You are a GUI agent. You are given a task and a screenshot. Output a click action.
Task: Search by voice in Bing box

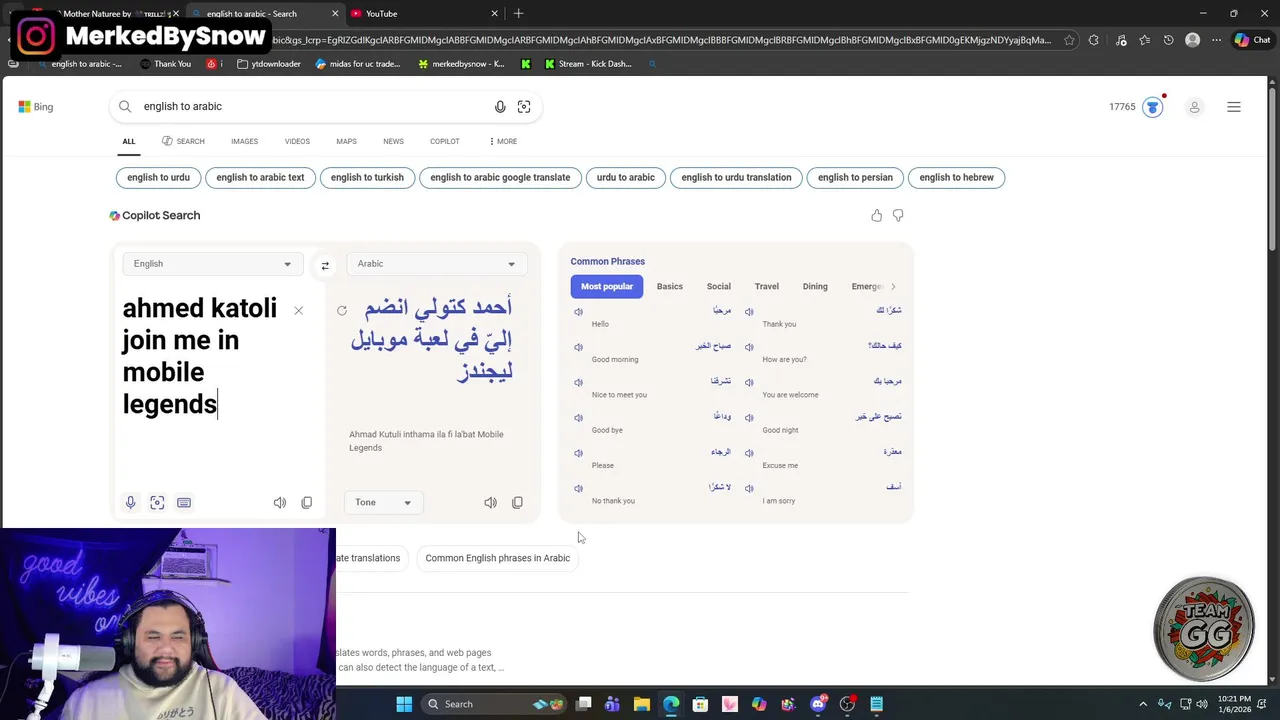[500, 106]
